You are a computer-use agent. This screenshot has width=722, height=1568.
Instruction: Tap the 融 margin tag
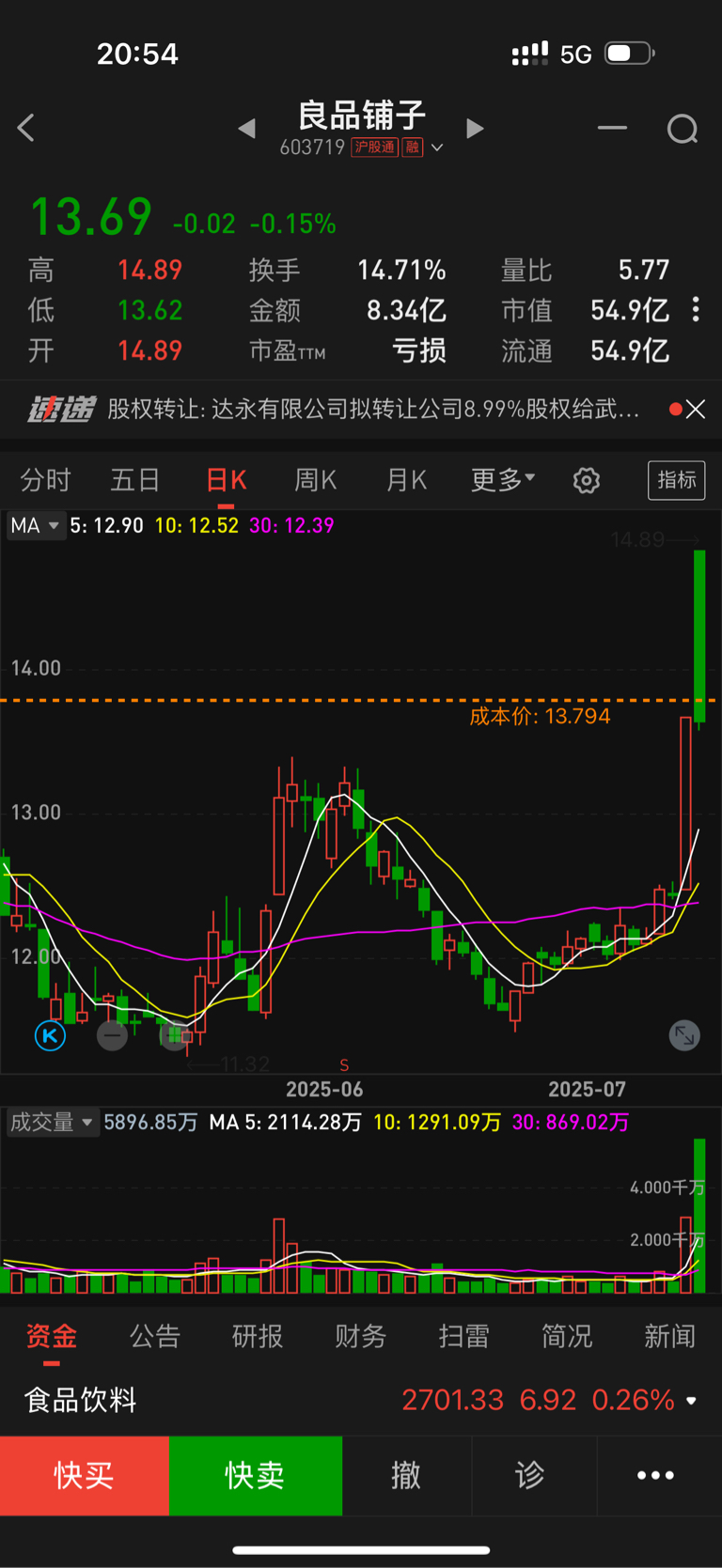[x=412, y=147]
